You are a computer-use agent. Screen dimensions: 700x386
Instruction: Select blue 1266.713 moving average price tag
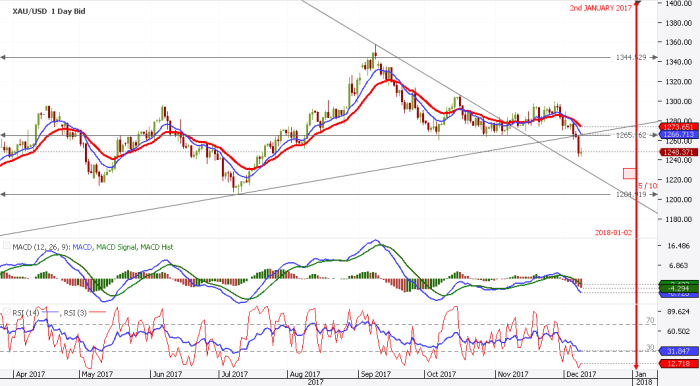679,134
